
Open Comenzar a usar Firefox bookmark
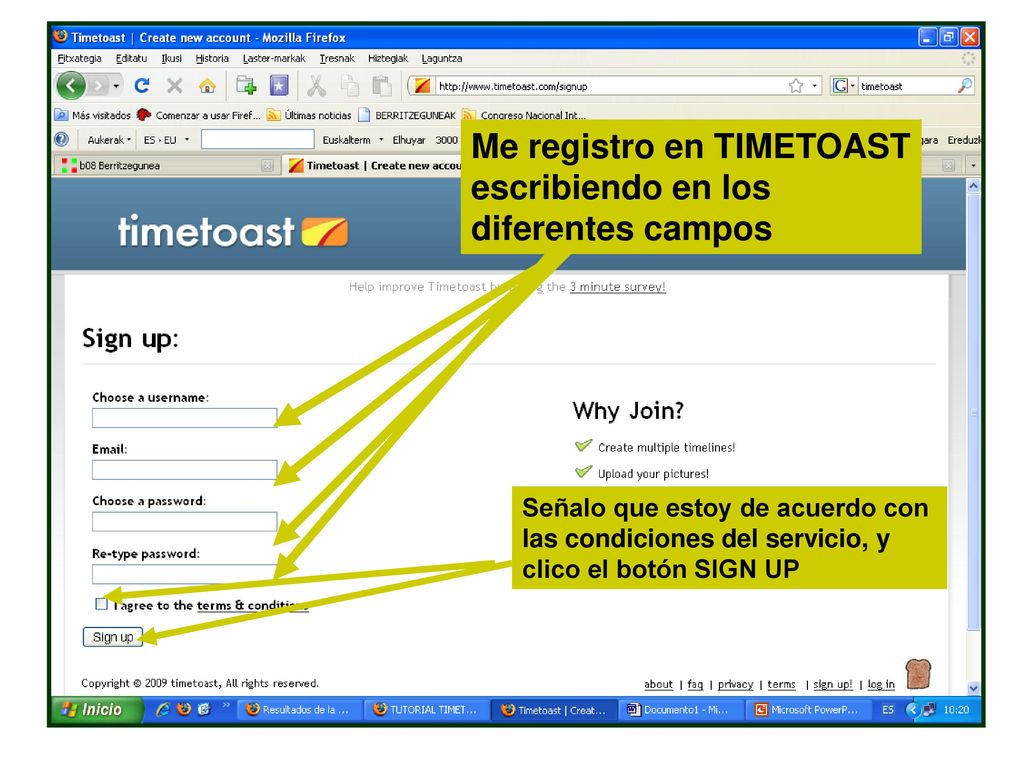pos(199,115)
